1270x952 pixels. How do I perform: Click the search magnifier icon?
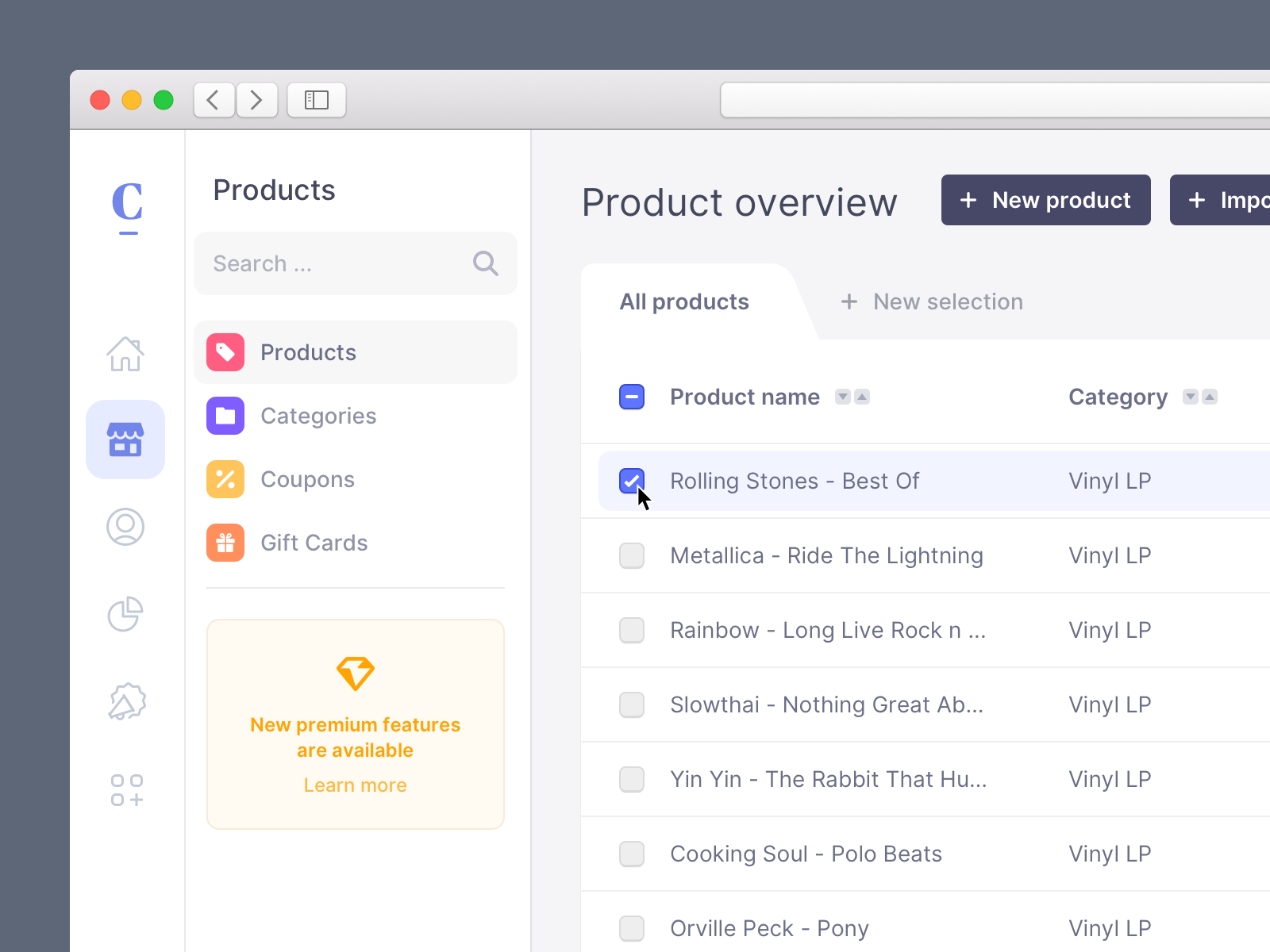point(485,263)
